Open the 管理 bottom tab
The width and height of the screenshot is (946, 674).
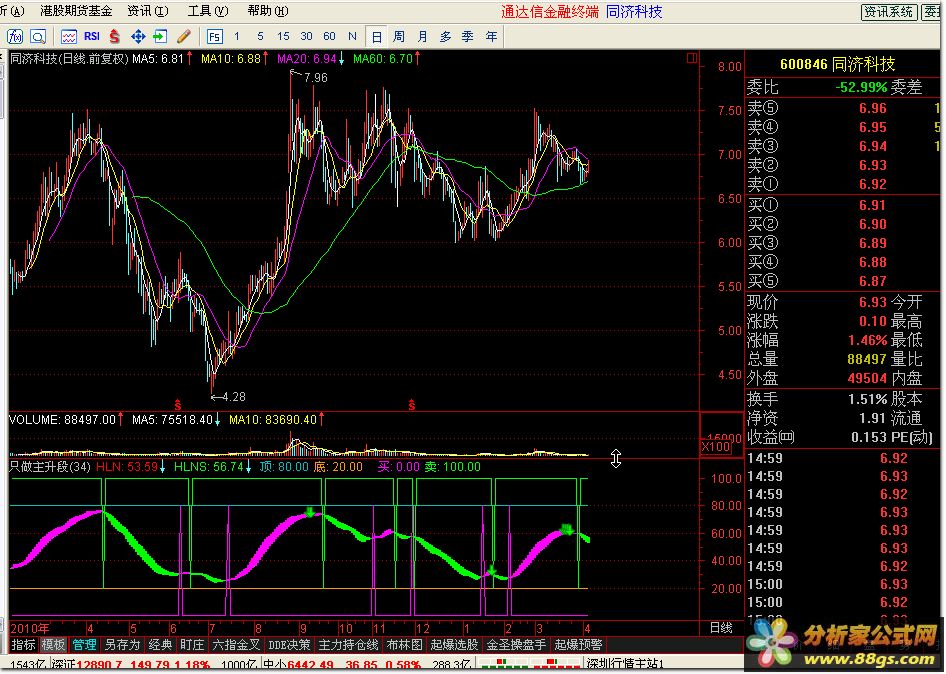click(84, 645)
